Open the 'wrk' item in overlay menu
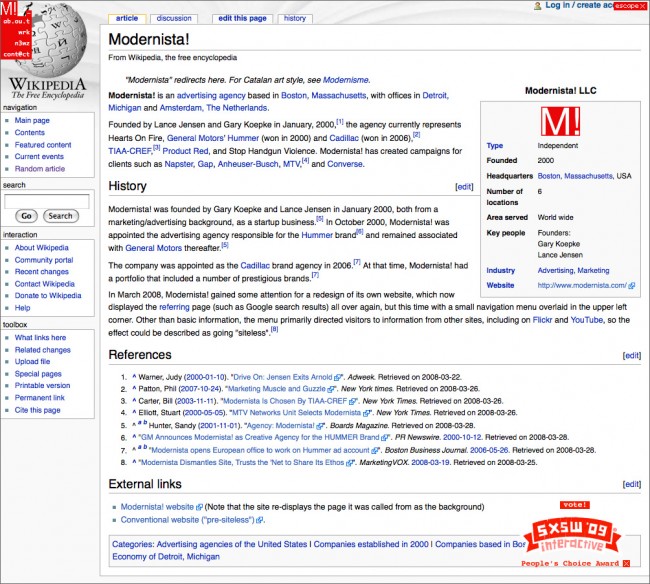 24,32
